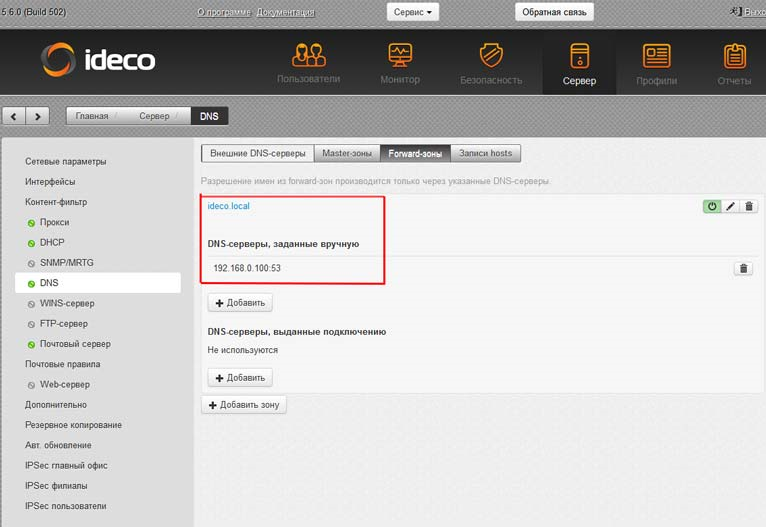Screen dimensions: 766x527
Task: Go to Сервер in the breadcrumb
Action: (154, 116)
